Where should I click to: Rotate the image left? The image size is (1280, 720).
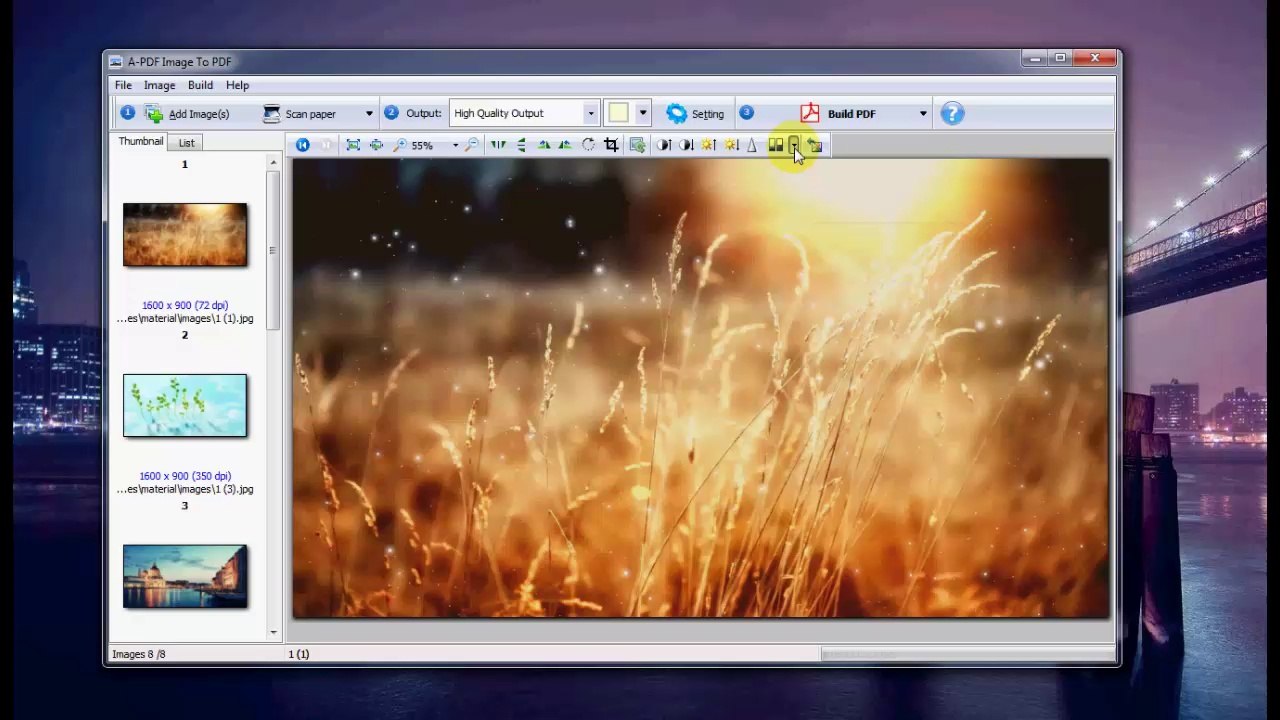click(543, 146)
